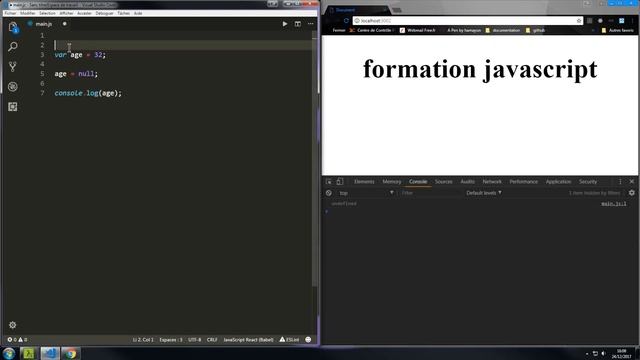The width and height of the screenshot is (640, 360).
Task: Open the Search view in VS Code sidebar
Action: point(13,47)
